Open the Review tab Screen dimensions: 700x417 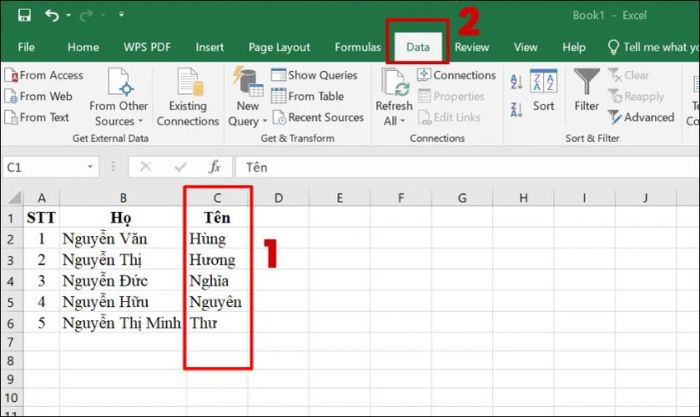(471, 47)
